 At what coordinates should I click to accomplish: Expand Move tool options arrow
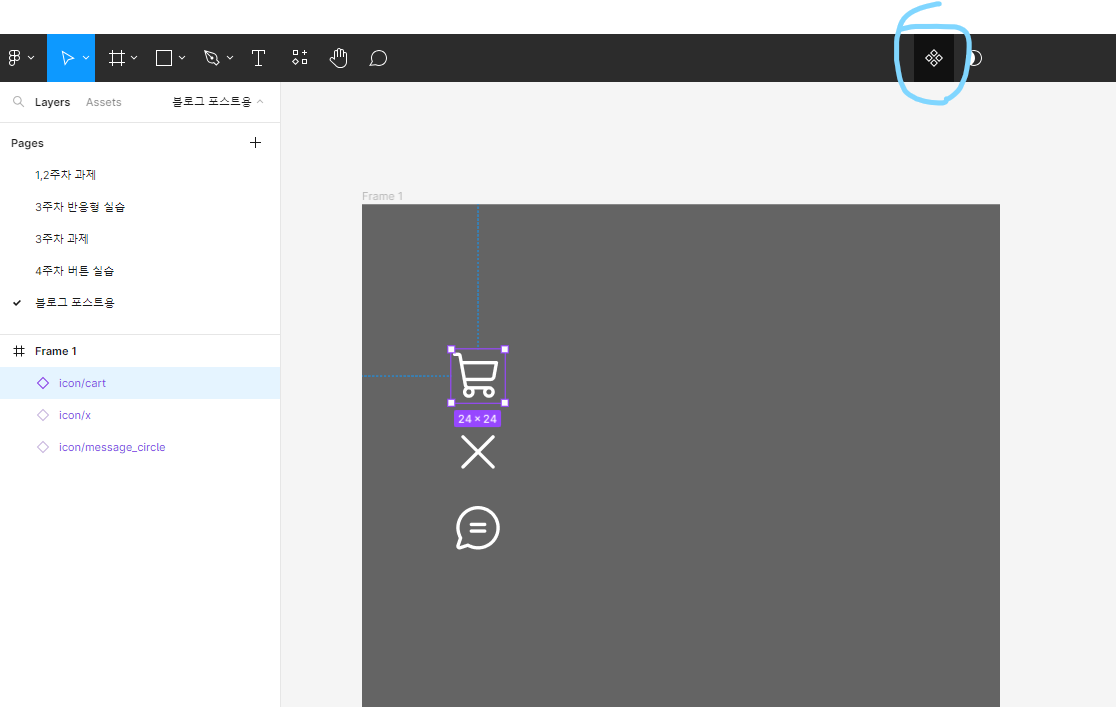pos(86,58)
